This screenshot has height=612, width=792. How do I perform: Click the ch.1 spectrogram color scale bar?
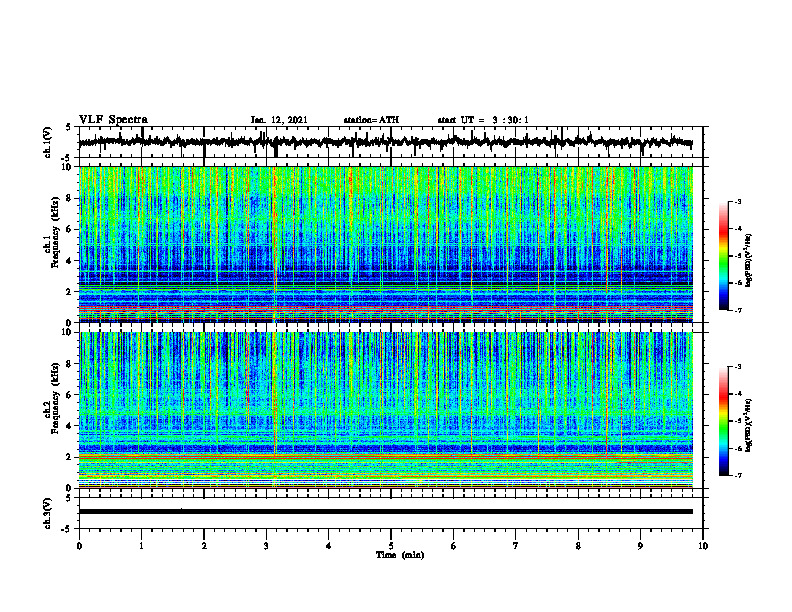pos(723,256)
